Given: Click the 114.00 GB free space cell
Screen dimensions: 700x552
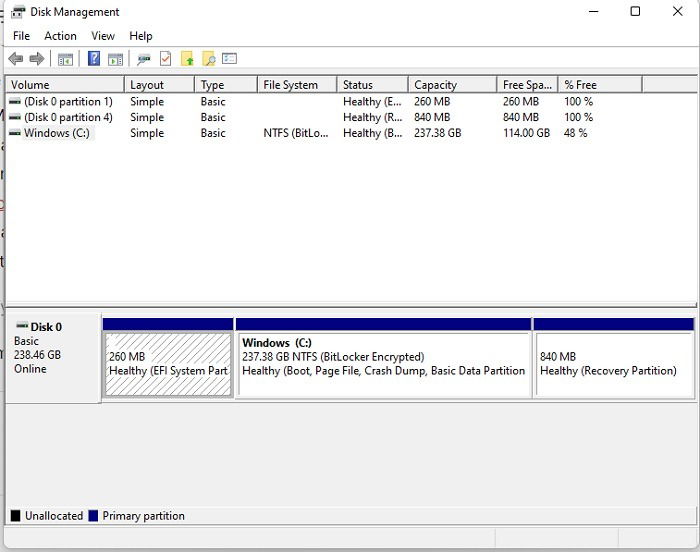Looking at the screenshot, I should (x=526, y=133).
